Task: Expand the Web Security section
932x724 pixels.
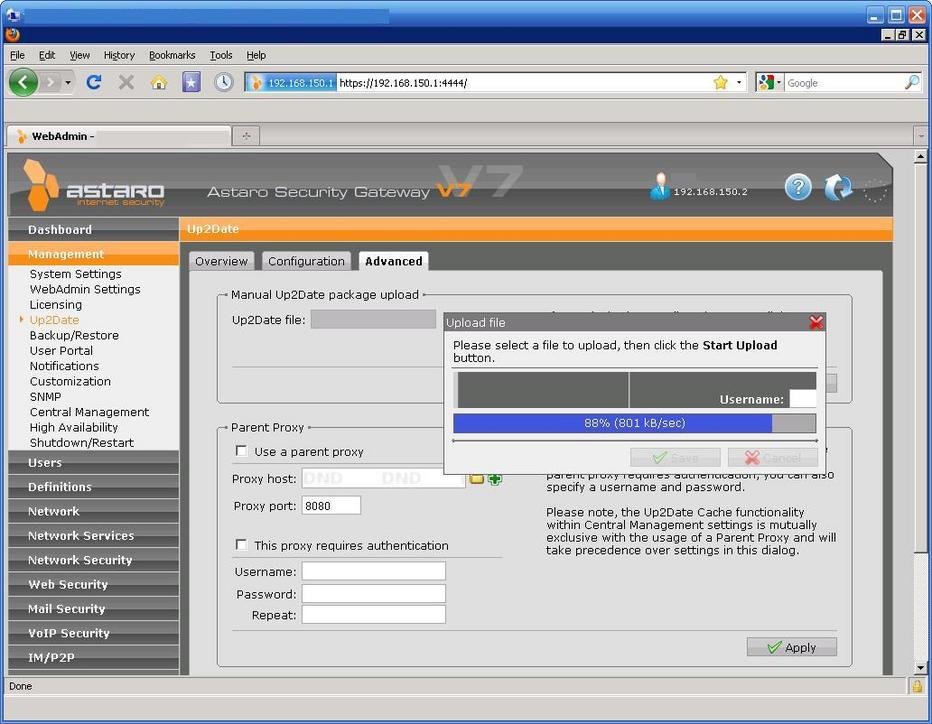Action: (x=93, y=584)
